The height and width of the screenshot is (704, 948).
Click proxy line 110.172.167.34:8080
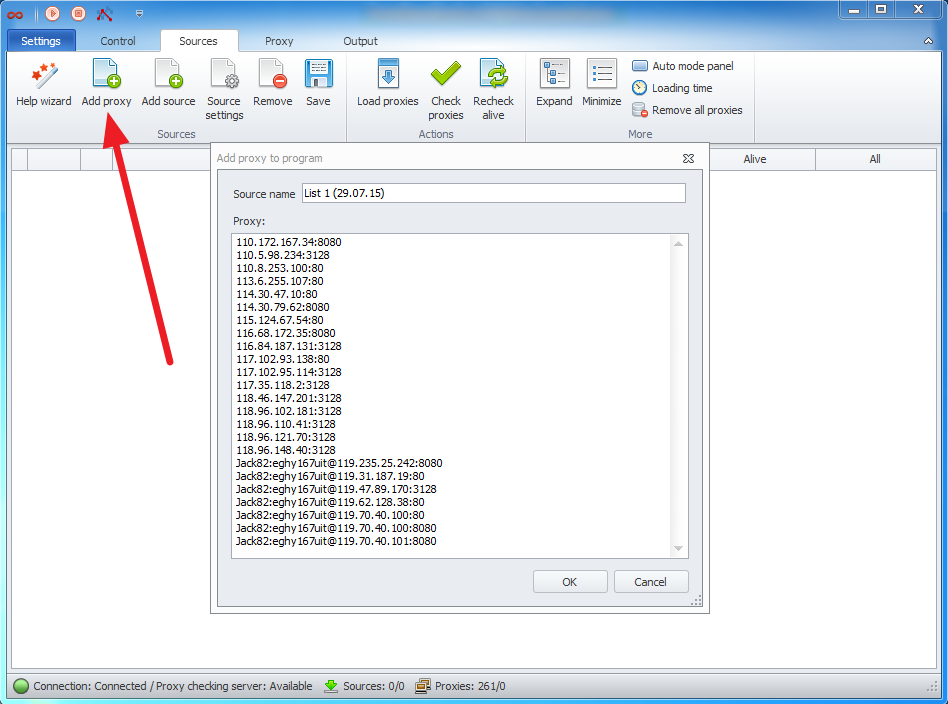point(289,242)
